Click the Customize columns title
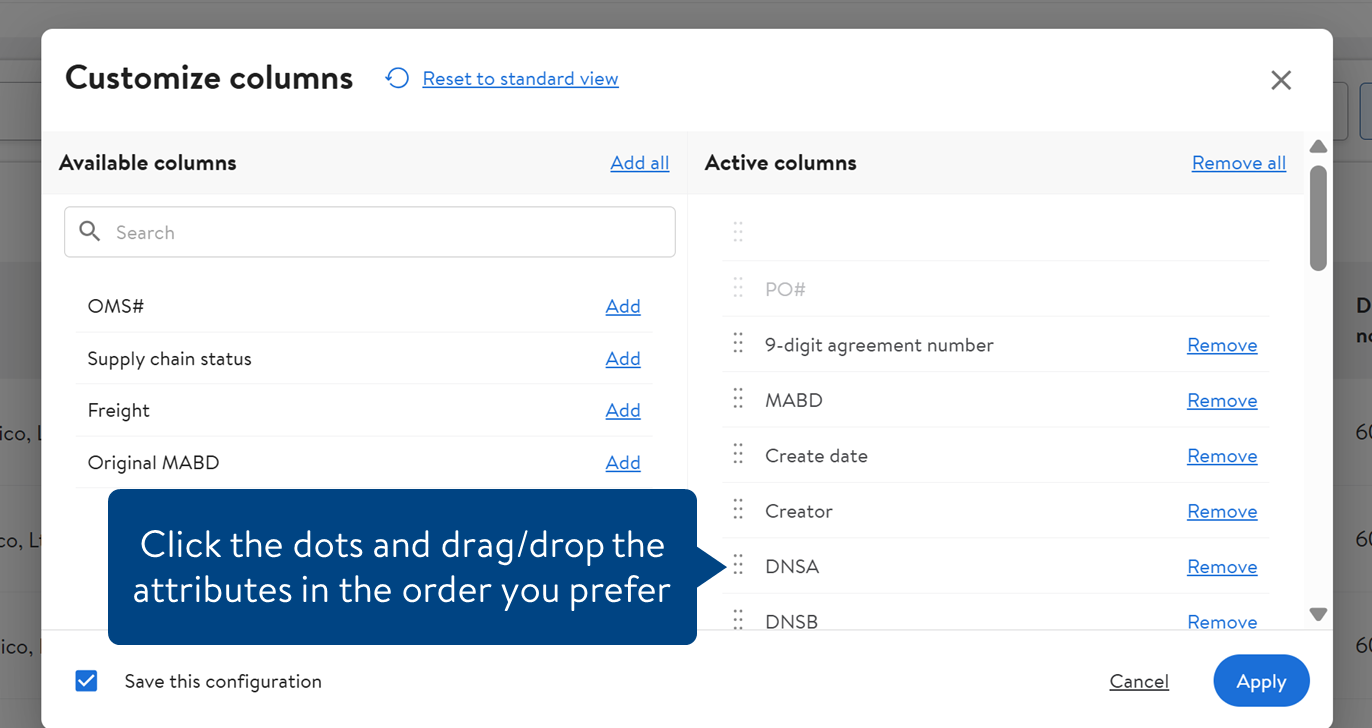 tap(209, 78)
